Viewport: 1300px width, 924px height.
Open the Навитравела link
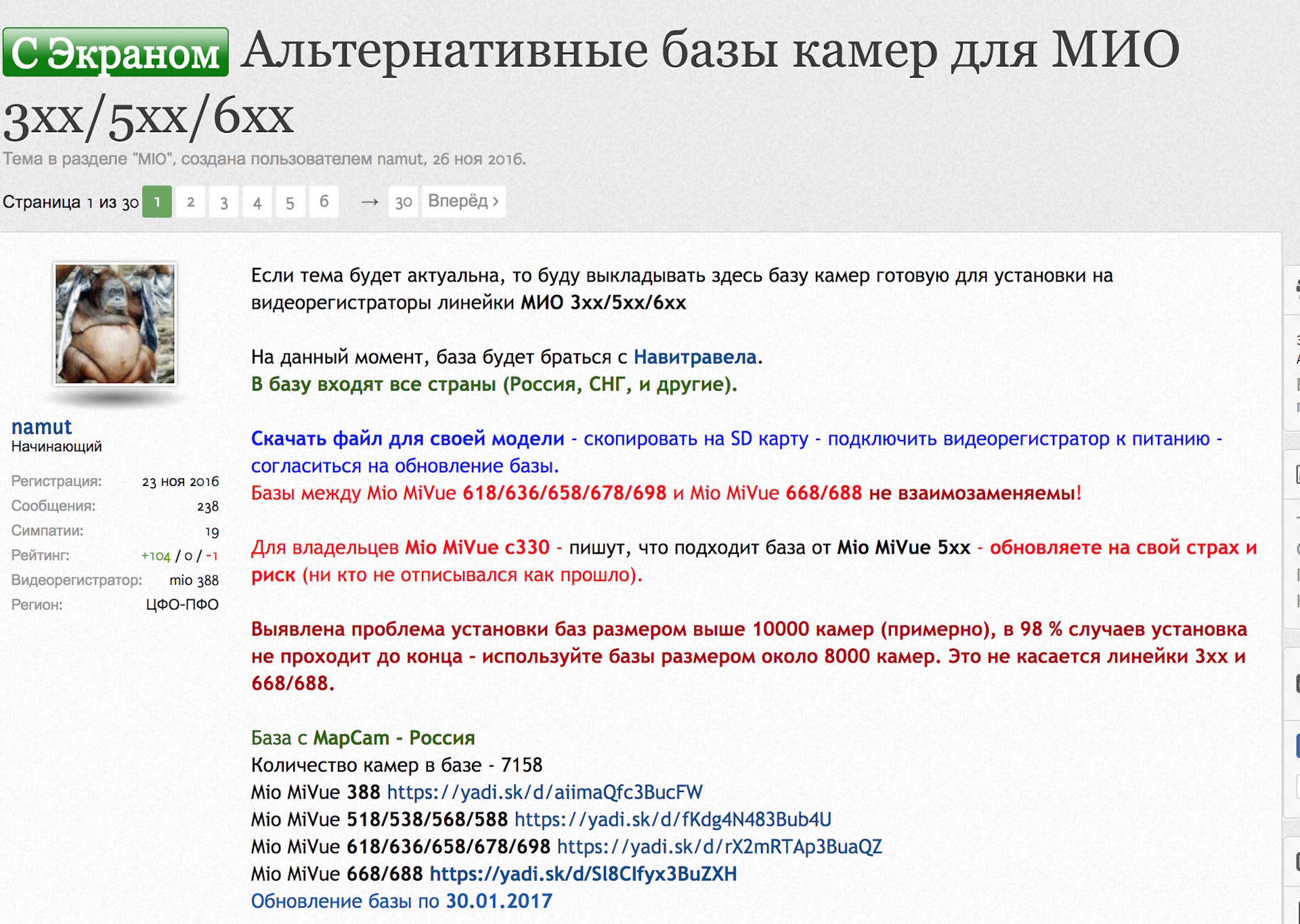[x=695, y=357]
